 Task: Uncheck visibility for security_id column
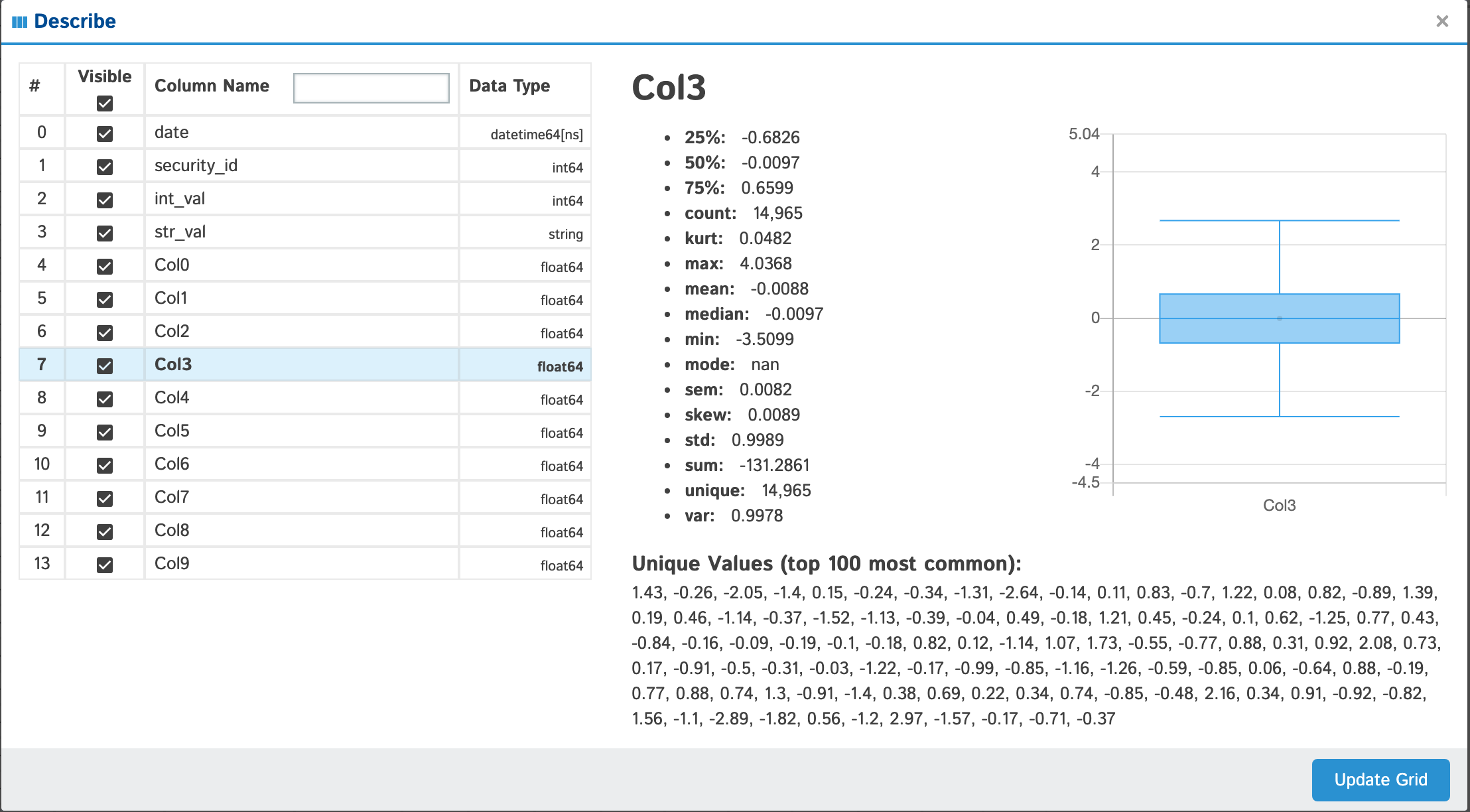105,167
